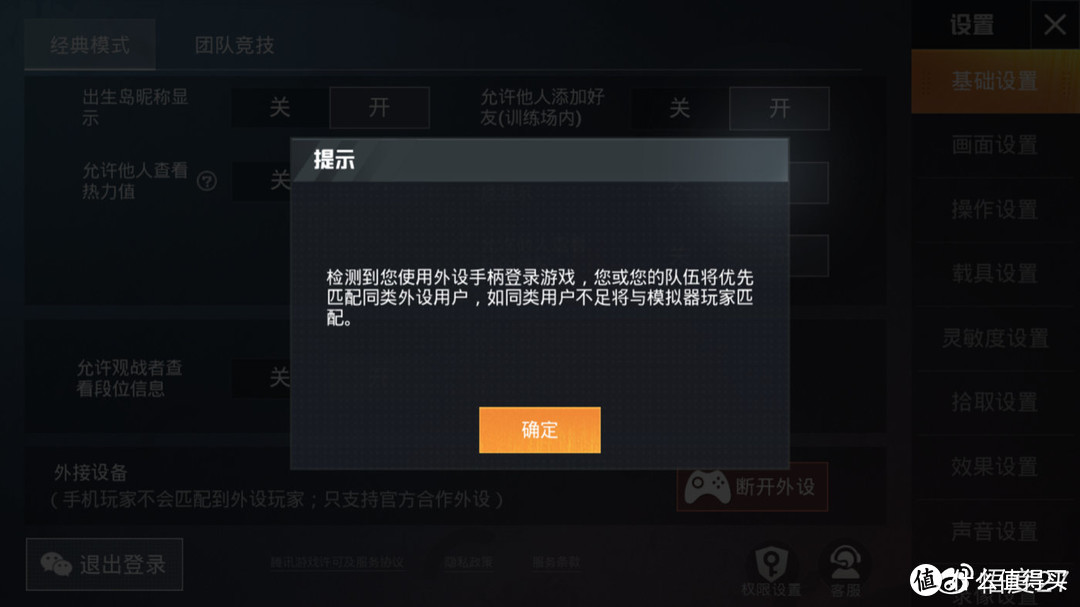1080x607 pixels.
Task: Close the settings panel with X
Action: (x=1055, y=25)
